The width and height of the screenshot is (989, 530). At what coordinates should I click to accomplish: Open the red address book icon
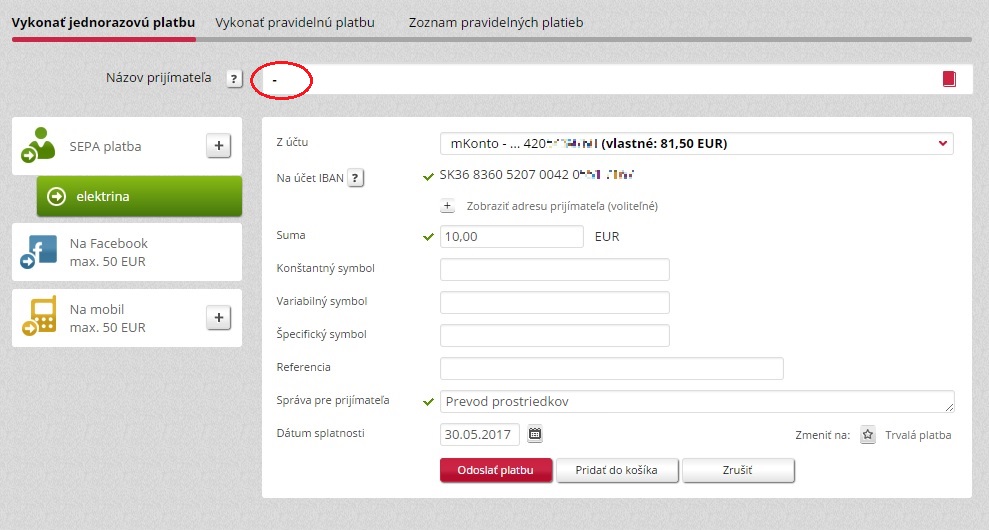point(949,79)
